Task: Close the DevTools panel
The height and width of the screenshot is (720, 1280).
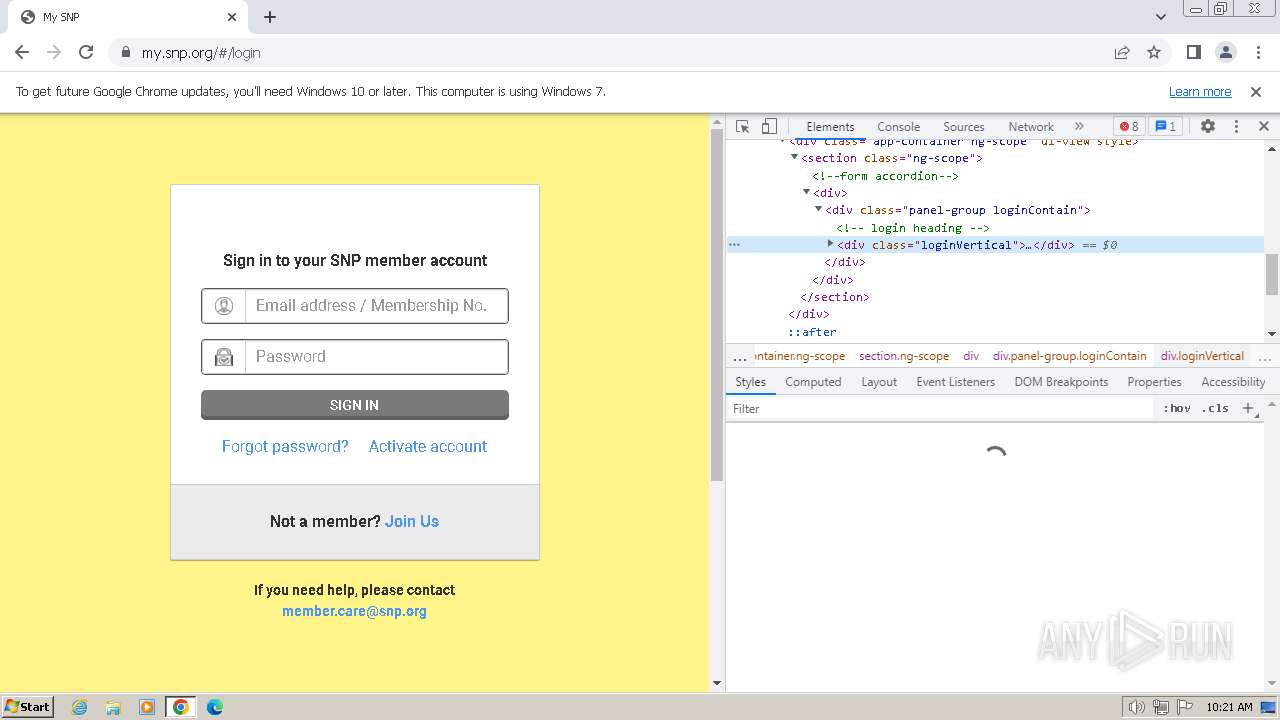Action: click(x=1264, y=127)
